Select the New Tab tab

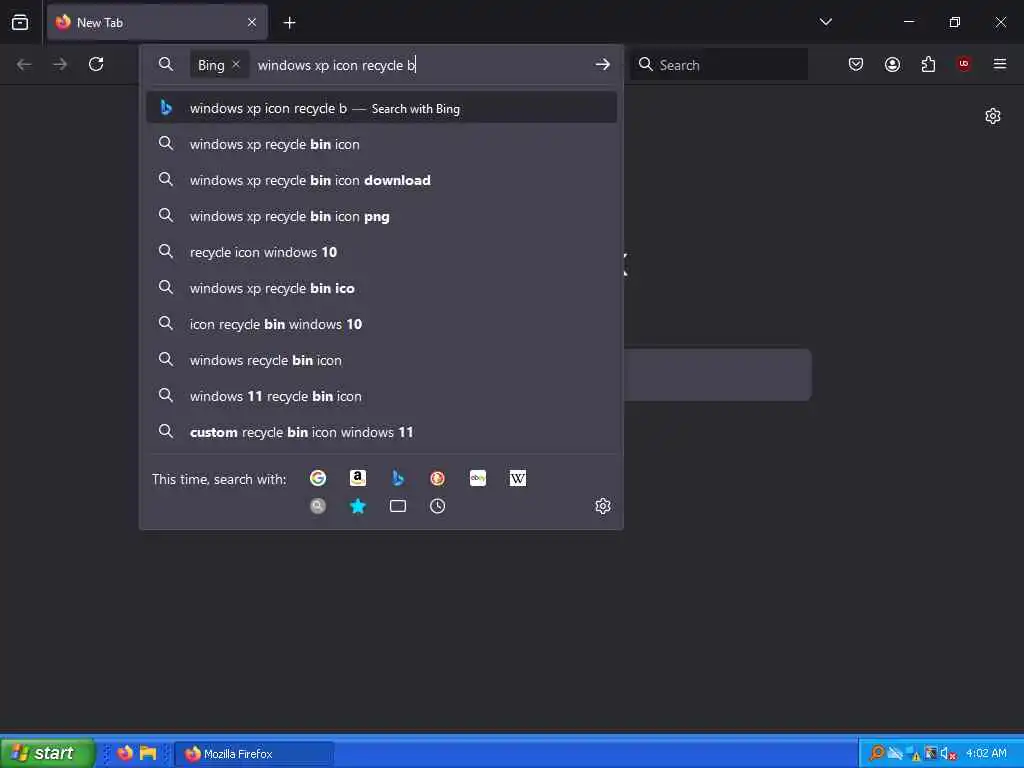pyautogui.click(x=157, y=22)
